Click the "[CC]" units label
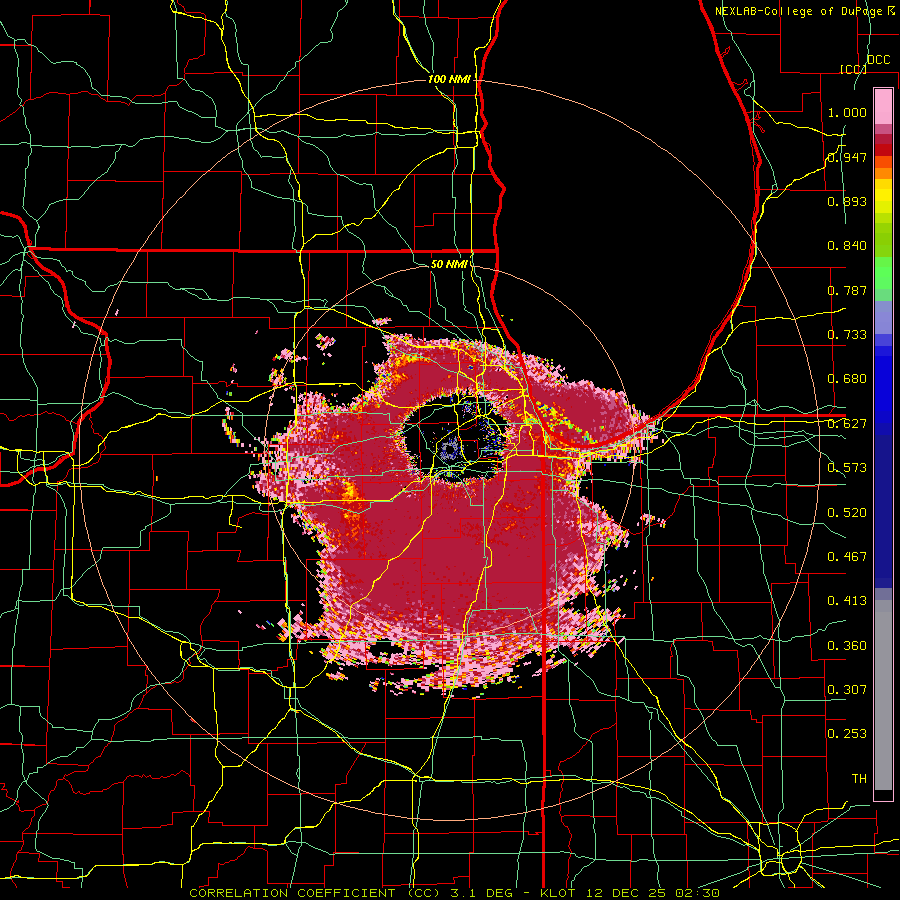This screenshot has height=900, width=900. pyautogui.click(x=854, y=69)
